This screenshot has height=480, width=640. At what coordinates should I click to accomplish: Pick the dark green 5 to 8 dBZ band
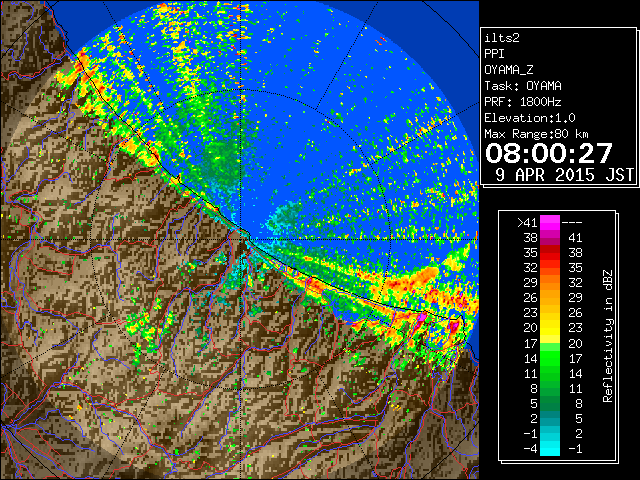[550, 403]
